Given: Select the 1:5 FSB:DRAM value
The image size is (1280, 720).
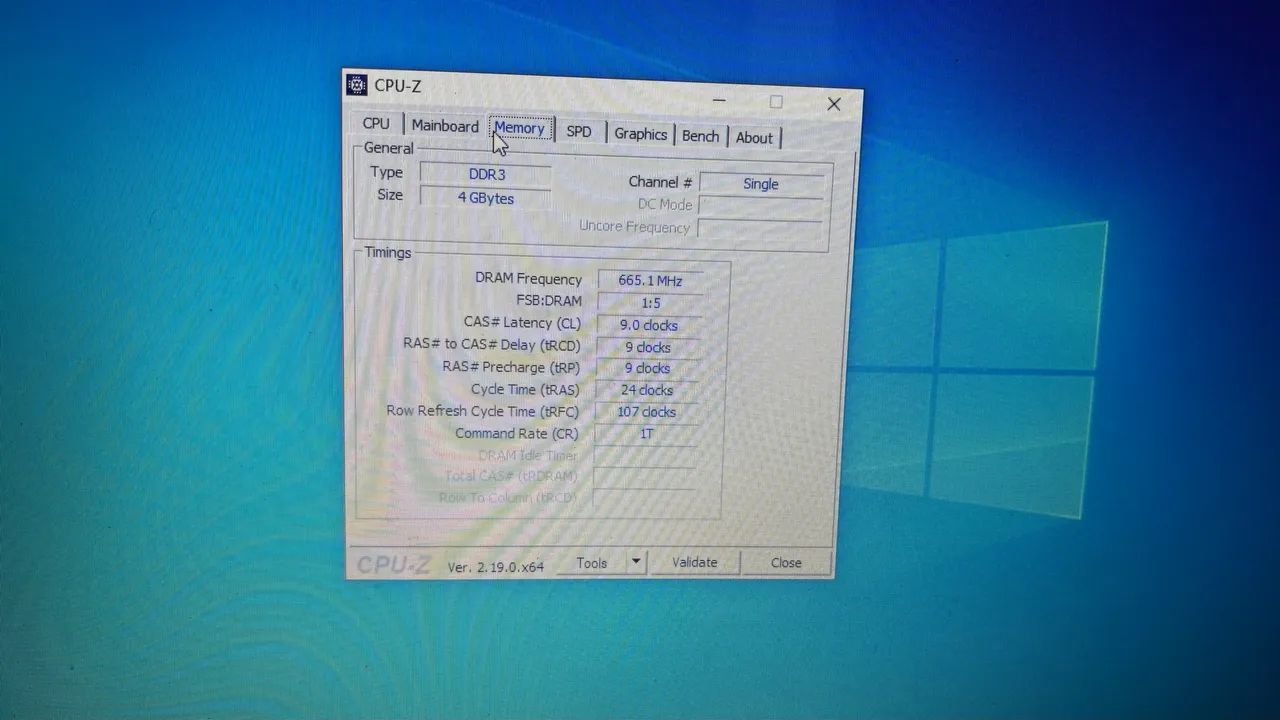Looking at the screenshot, I should pyautogui.click(x=650, y=303).
